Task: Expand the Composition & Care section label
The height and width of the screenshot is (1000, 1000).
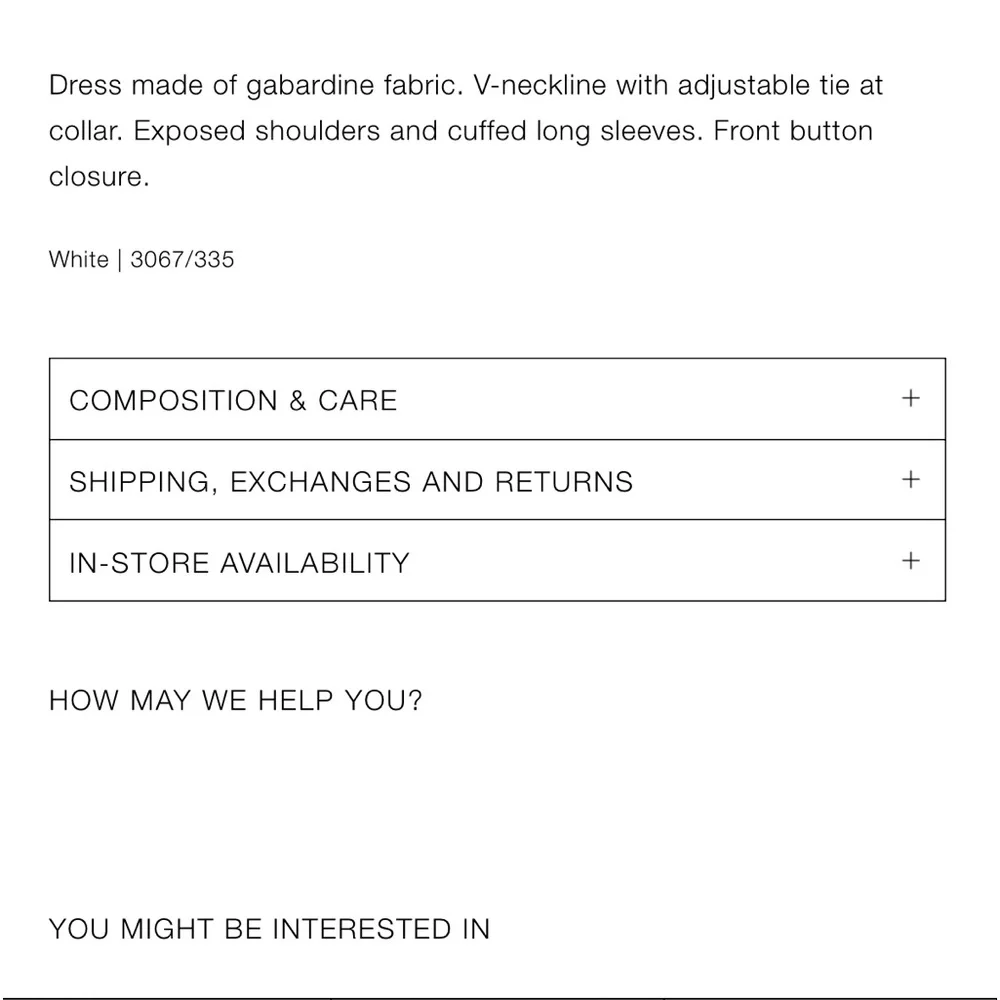Action: [x=233, y=401]
